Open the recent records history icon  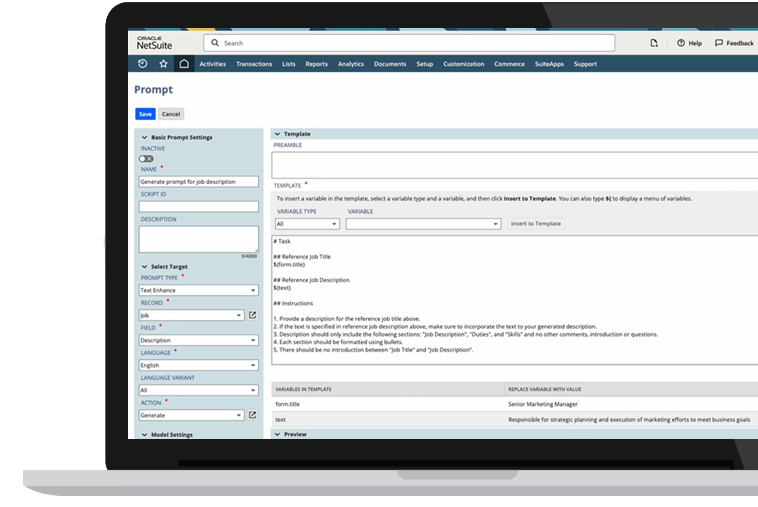click(x=142, y=64)
